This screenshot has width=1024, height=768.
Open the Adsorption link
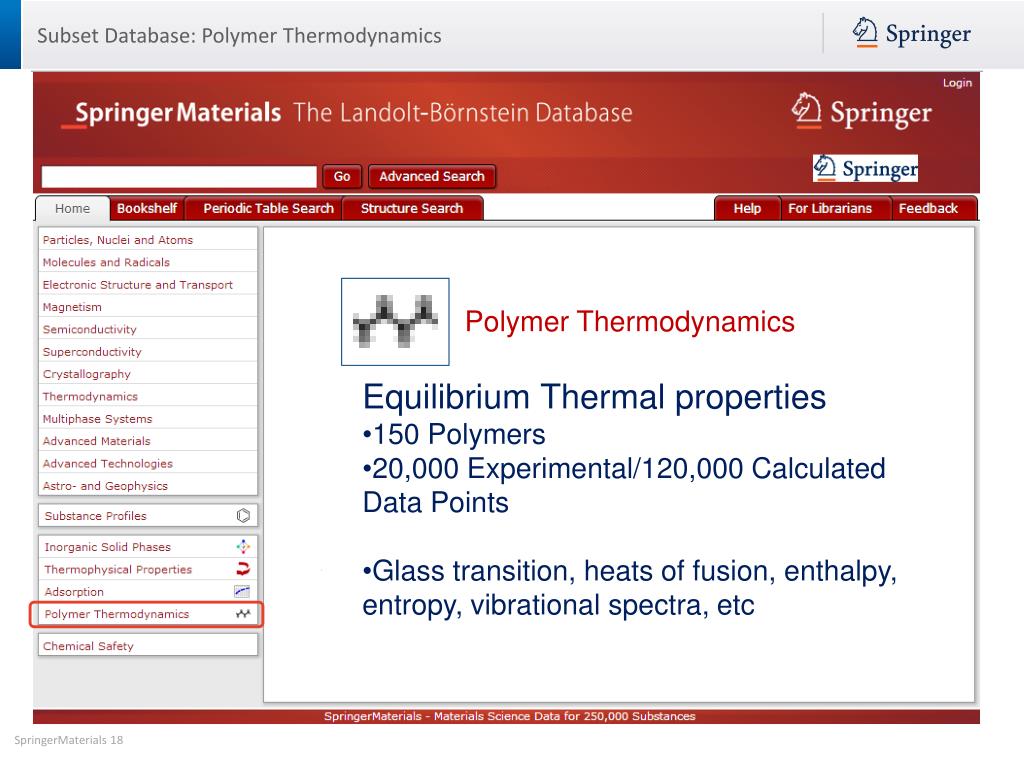tap(74, 592)
